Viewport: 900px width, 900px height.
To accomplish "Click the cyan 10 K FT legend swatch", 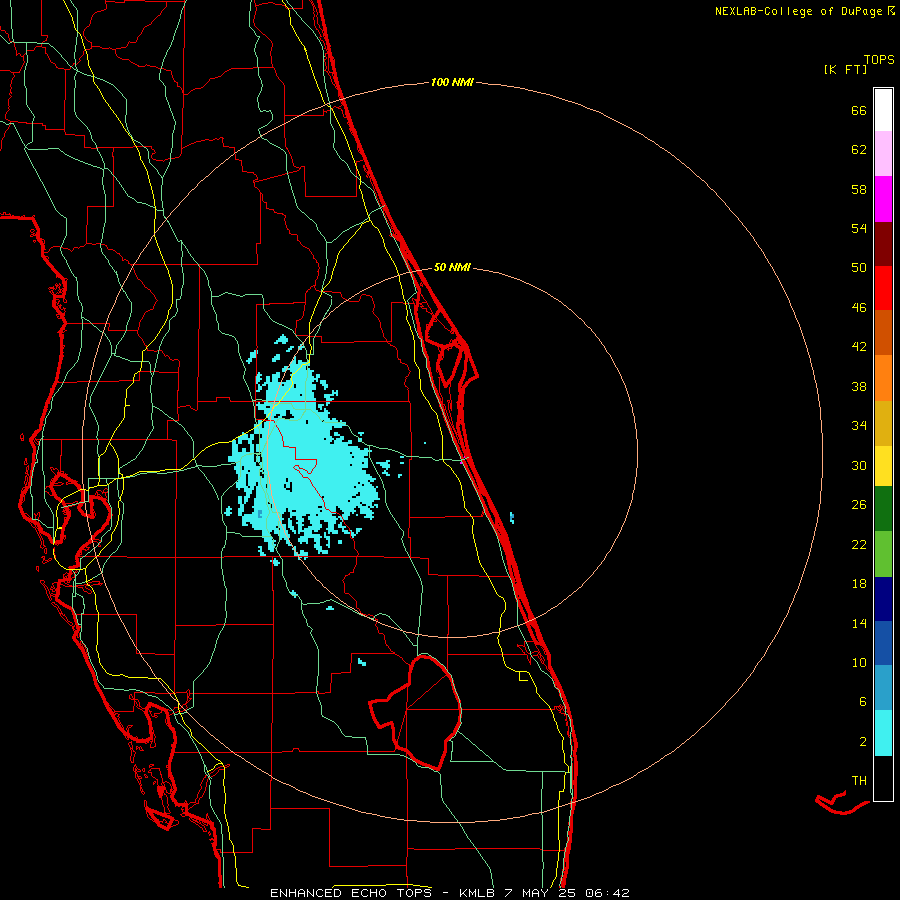I will tap(883, 733).
